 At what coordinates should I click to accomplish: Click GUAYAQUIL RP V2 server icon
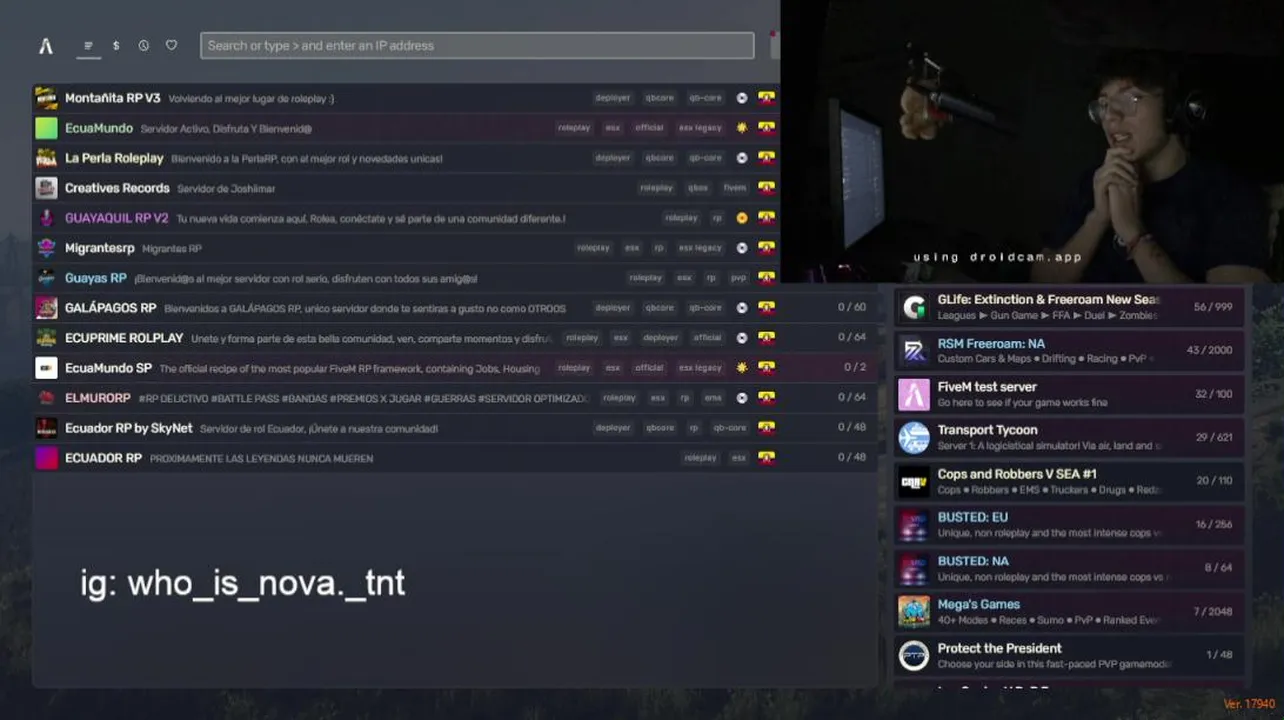(46, 218)
